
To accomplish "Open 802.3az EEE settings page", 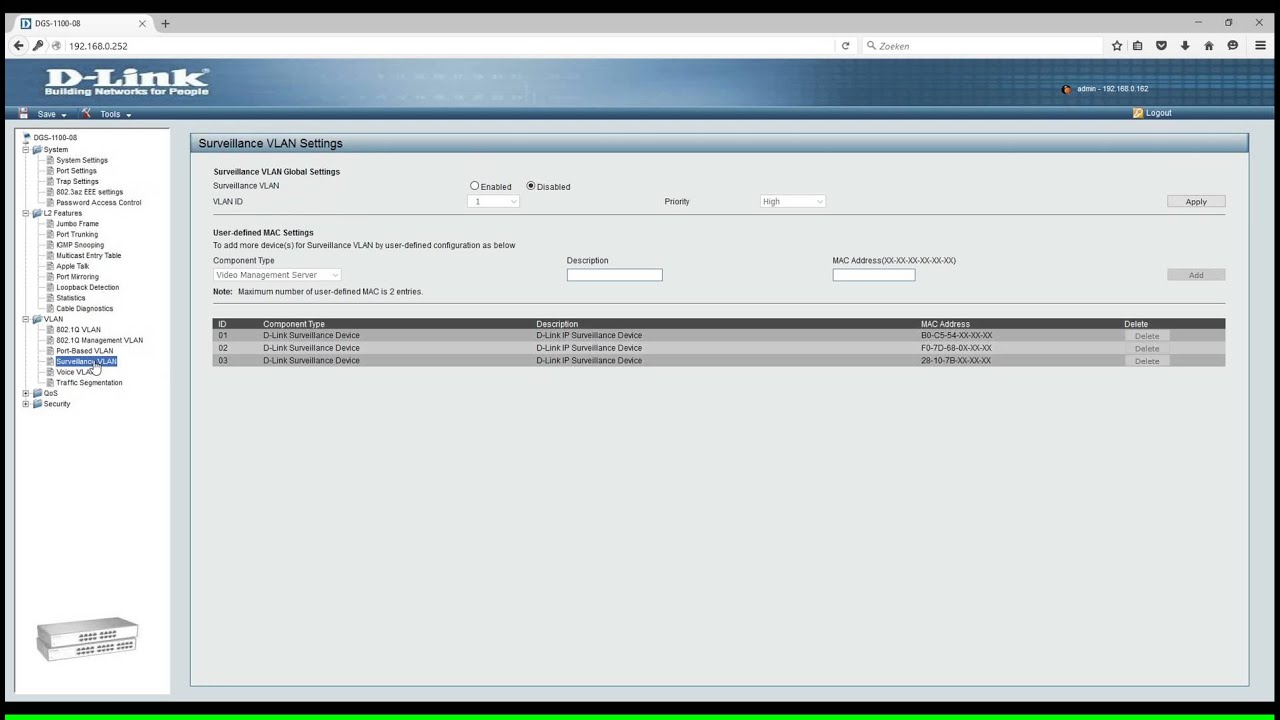I will [x=89, y=192].
